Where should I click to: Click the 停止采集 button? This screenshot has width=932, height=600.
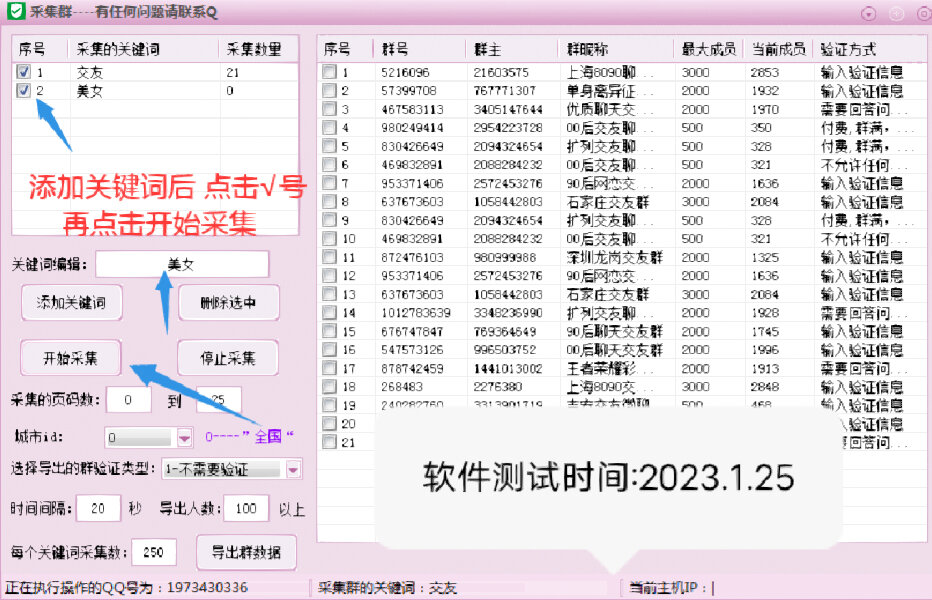click(228, 358)
